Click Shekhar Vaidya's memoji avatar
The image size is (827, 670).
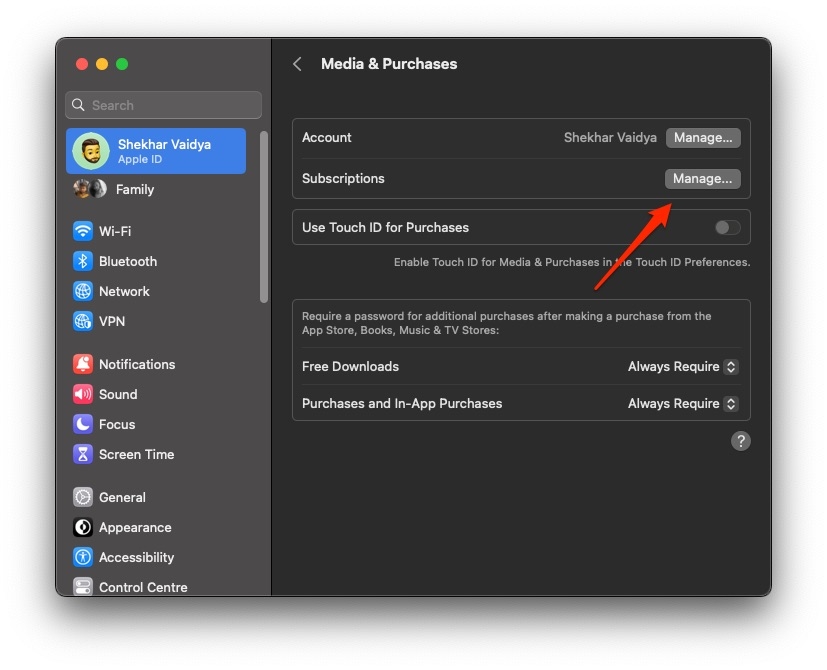[x=91, y=151]
